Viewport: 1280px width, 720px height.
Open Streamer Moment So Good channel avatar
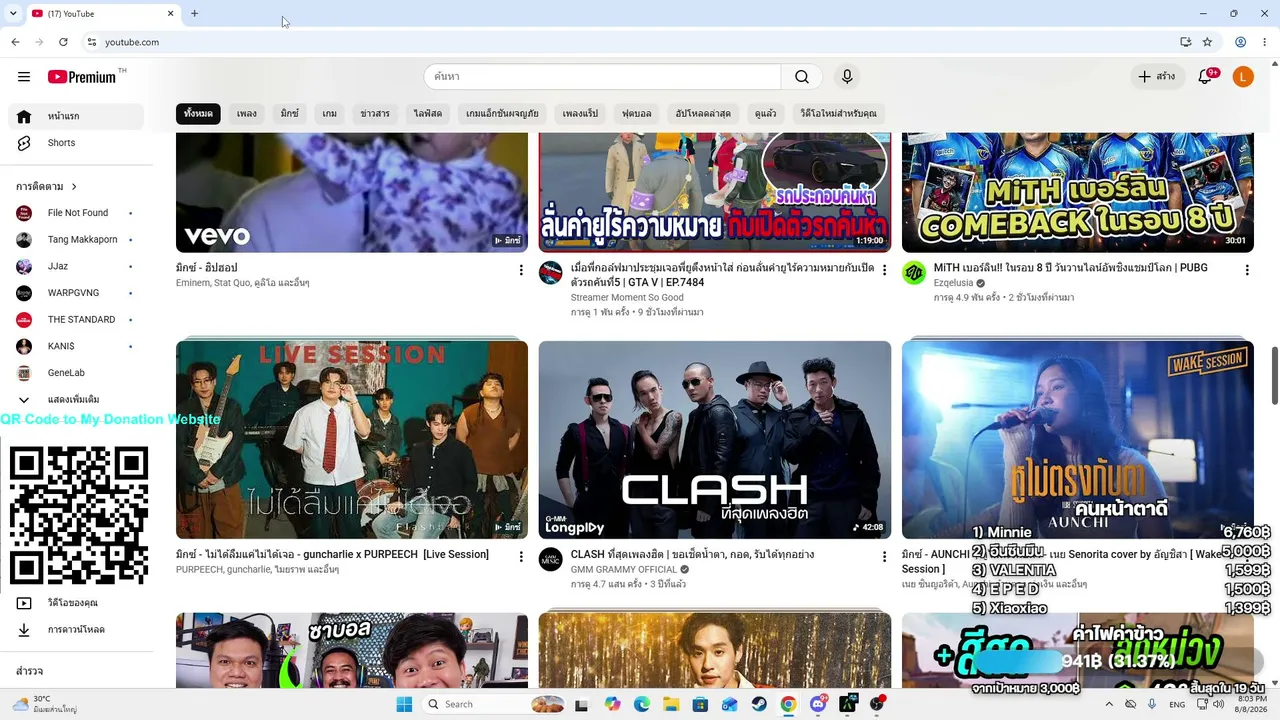(551, 273)
